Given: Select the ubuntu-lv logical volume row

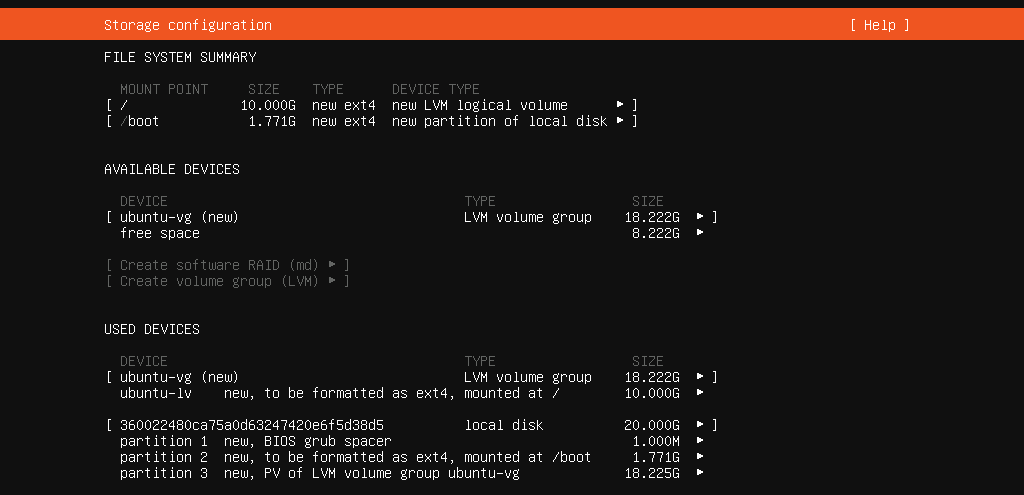Looking at the screenshot, I should (x=400, y=393).
